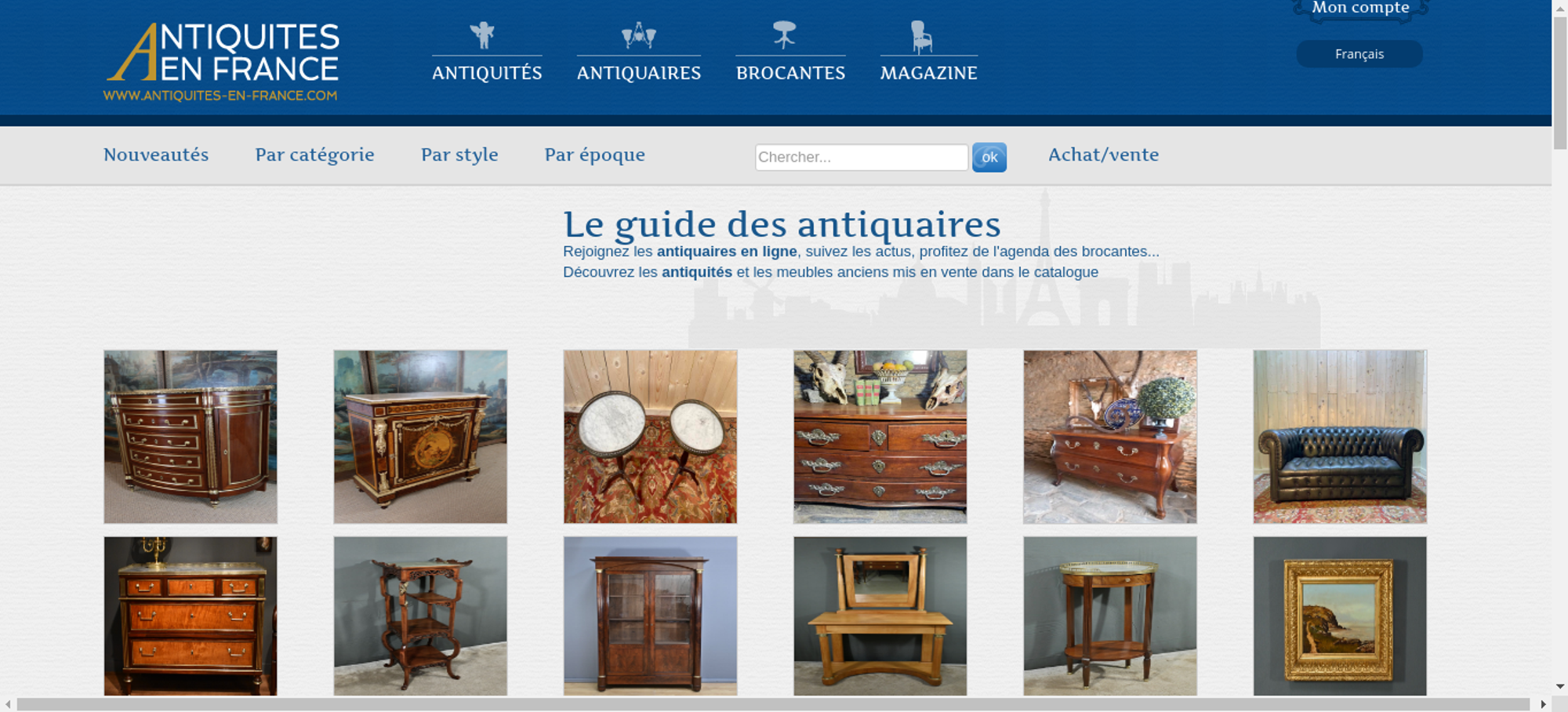
Task: Click the right arrow on horizontal scrollbar
Action: (1543, 704)
